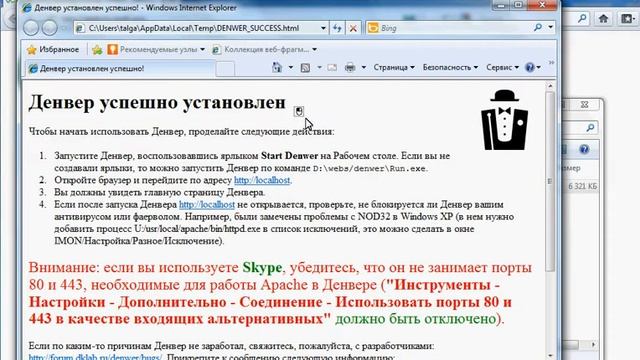Click magnifier icon in background browser toolbar

[x=582, y=18]
